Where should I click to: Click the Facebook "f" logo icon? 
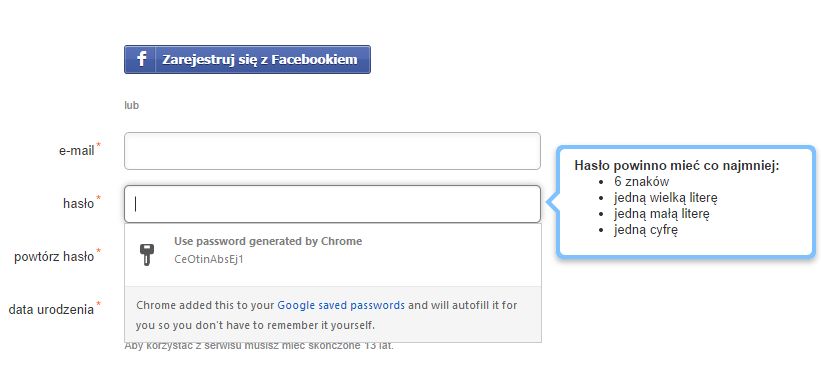(x=141, y=59)
